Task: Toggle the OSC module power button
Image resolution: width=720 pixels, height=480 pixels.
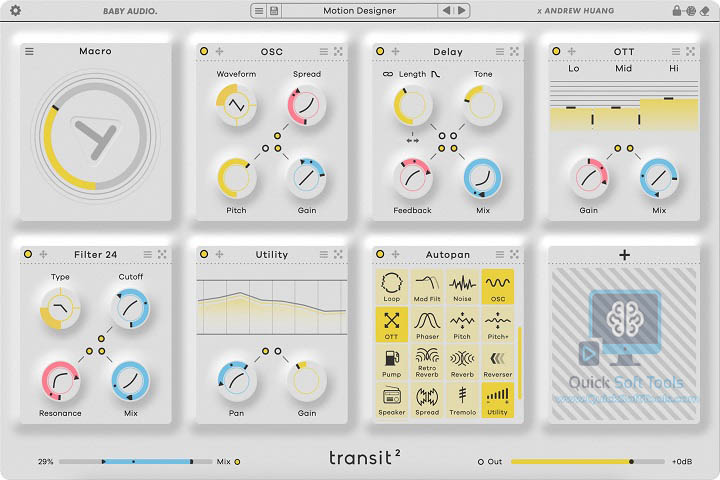Action: [204, 51]
